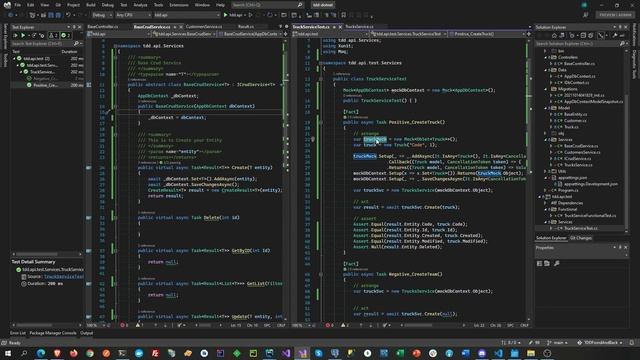Open the Debug configuration dropdown
This screenshot has height=360, width=640.
point(102,15)
